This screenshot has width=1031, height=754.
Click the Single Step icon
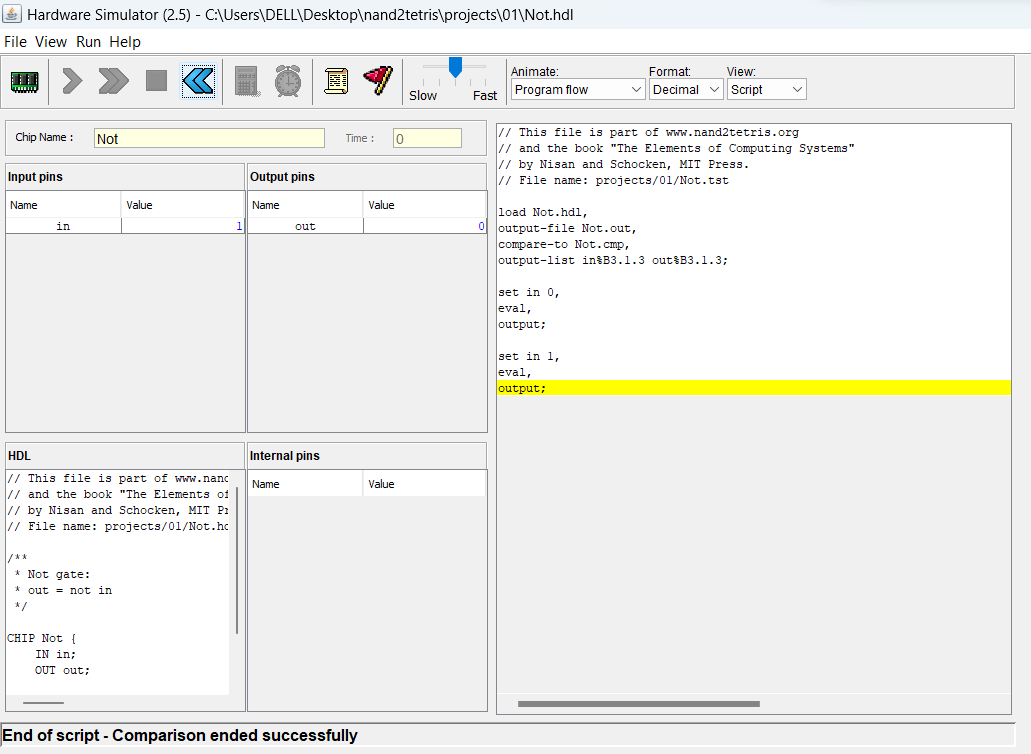(70, 81)
